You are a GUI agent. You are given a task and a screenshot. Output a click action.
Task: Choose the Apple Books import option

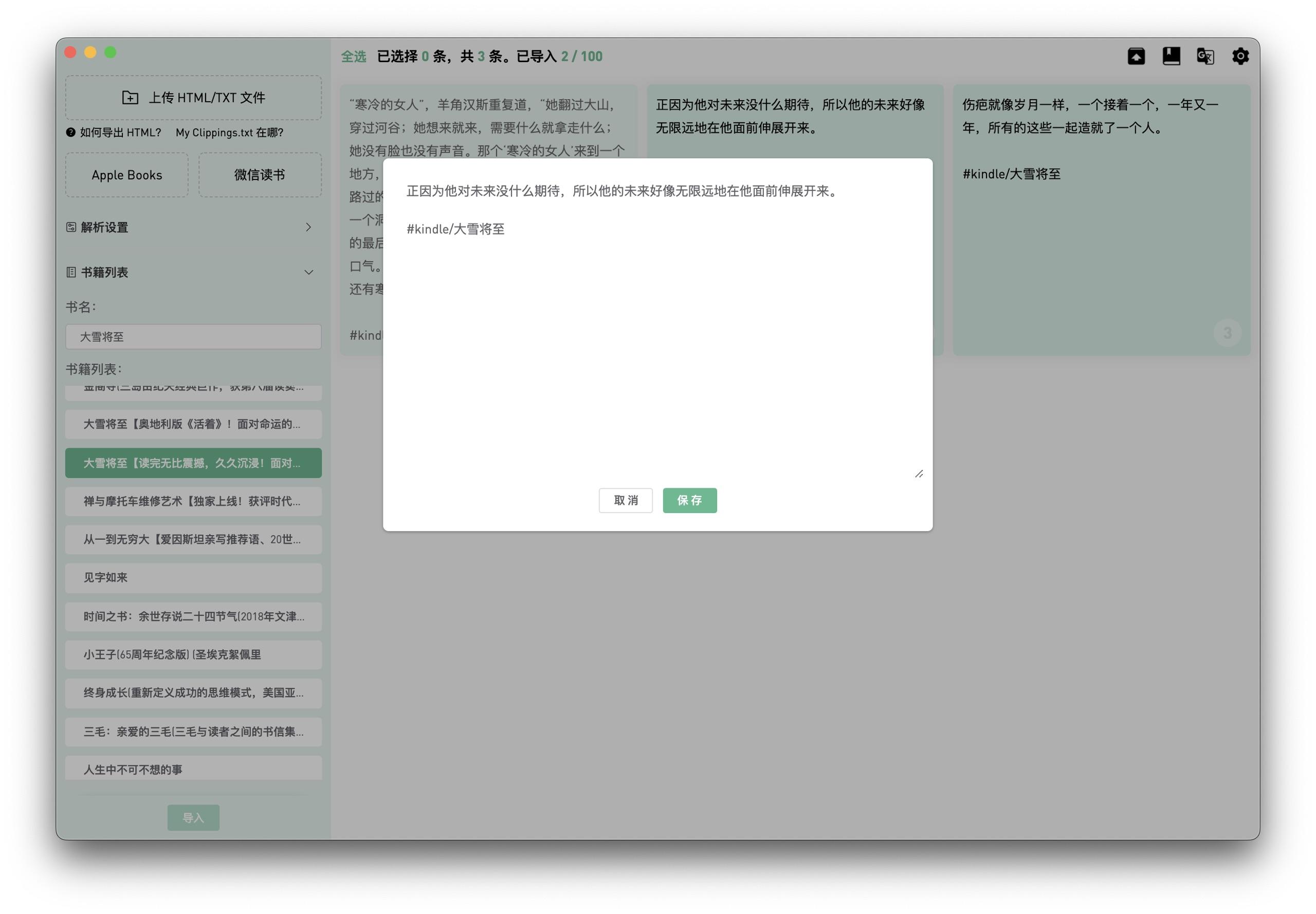[x=126, y=175]
